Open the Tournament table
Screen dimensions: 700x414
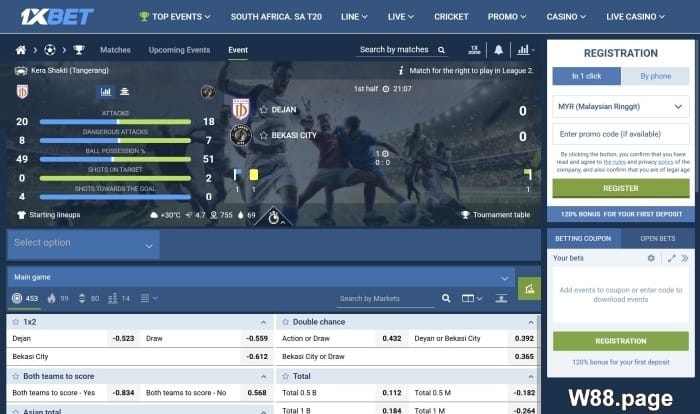(496, 215)
